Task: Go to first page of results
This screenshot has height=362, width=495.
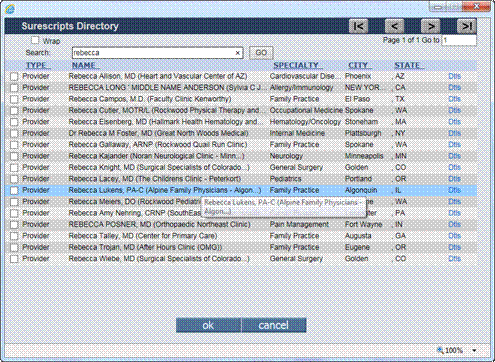Action: (x=358, y=26)
